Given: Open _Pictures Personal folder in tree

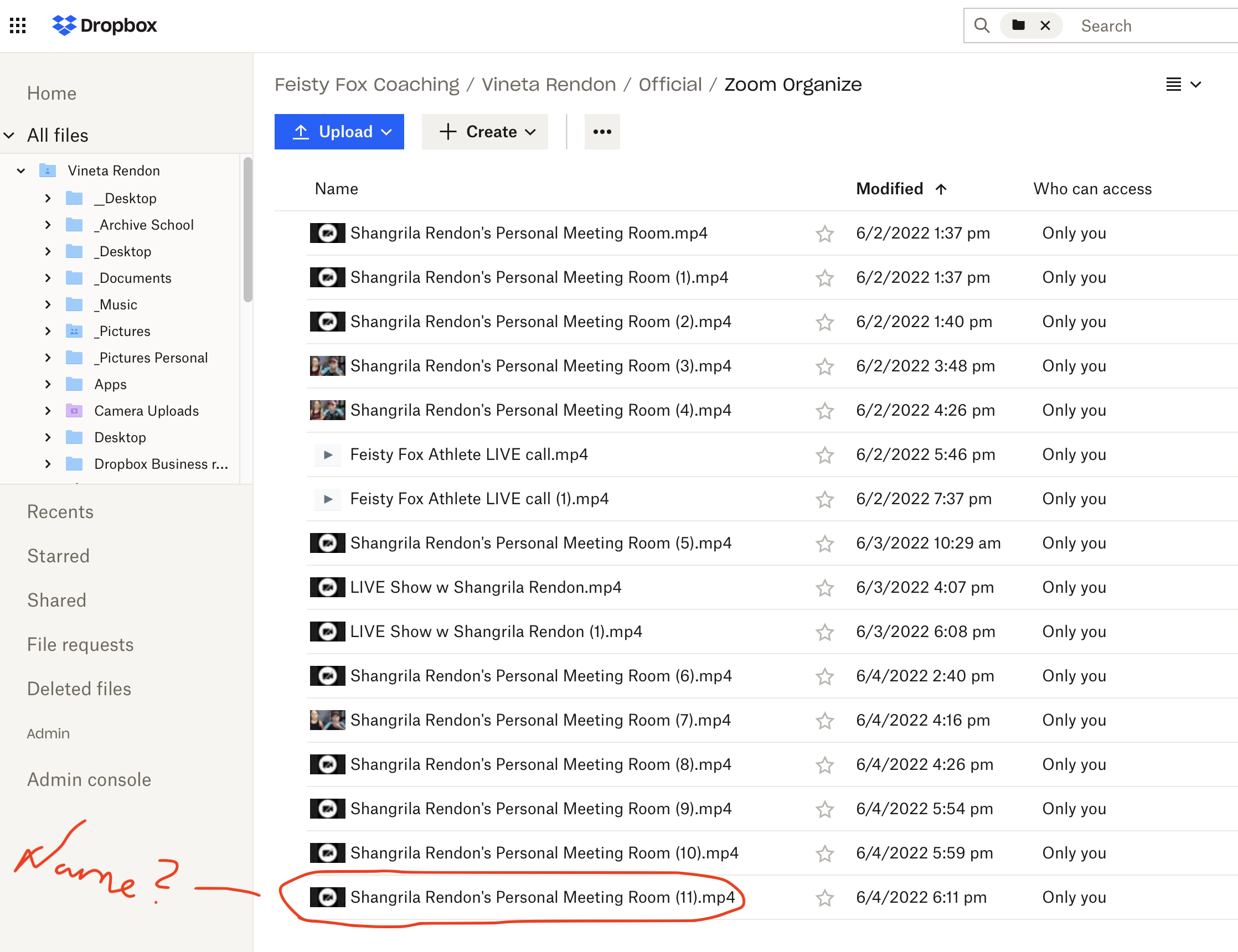Looking at the screenshot, I should (151, 358).
